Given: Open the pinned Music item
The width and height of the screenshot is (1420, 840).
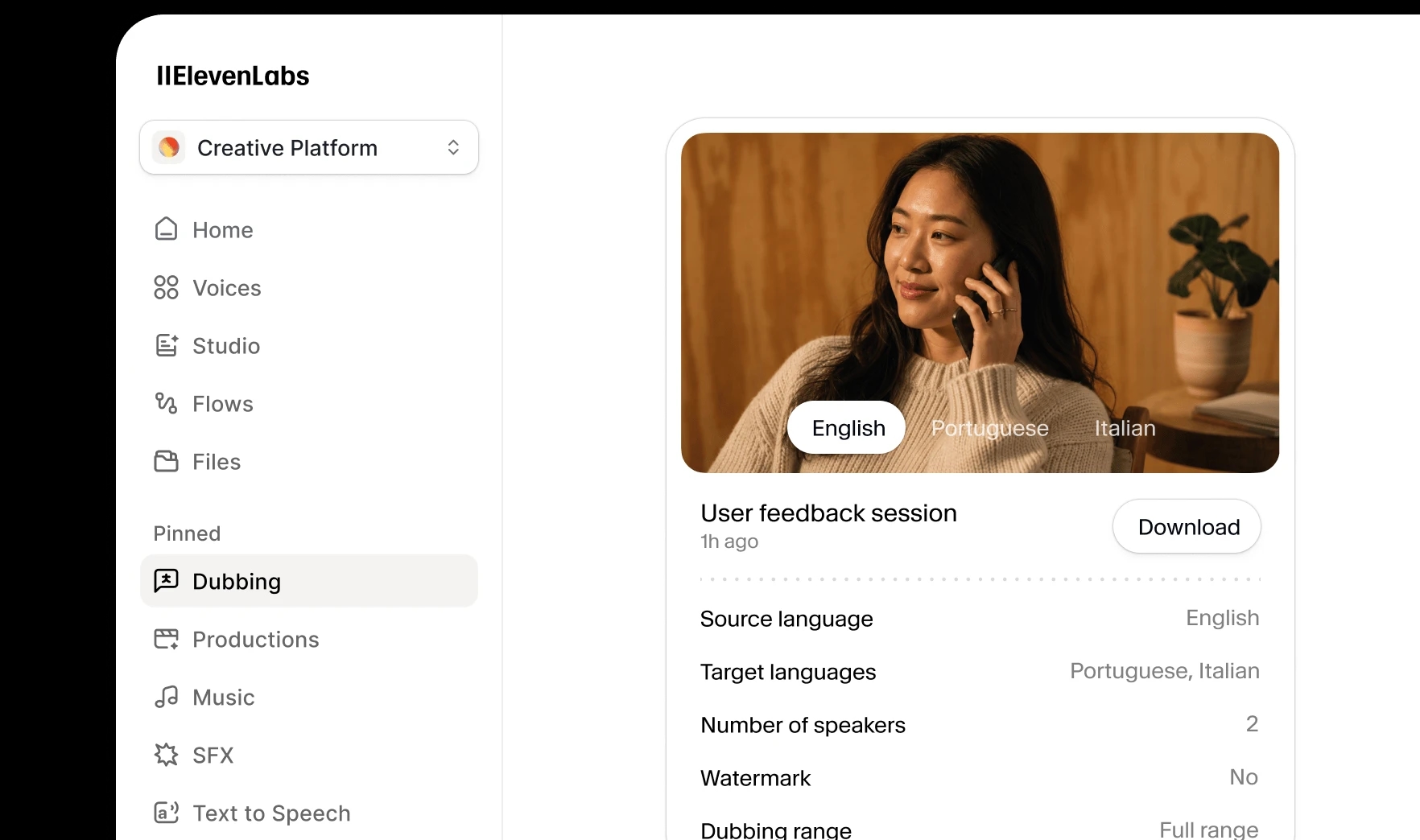Looking at the screenshot, I should click(309, 698).
